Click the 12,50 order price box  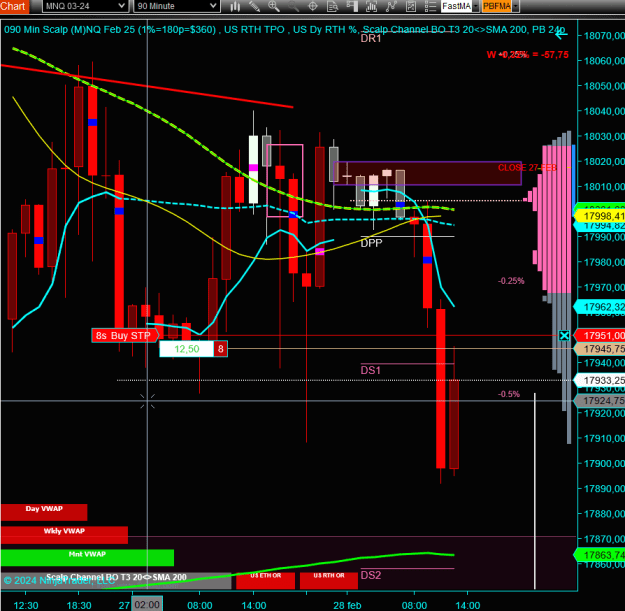187,349
